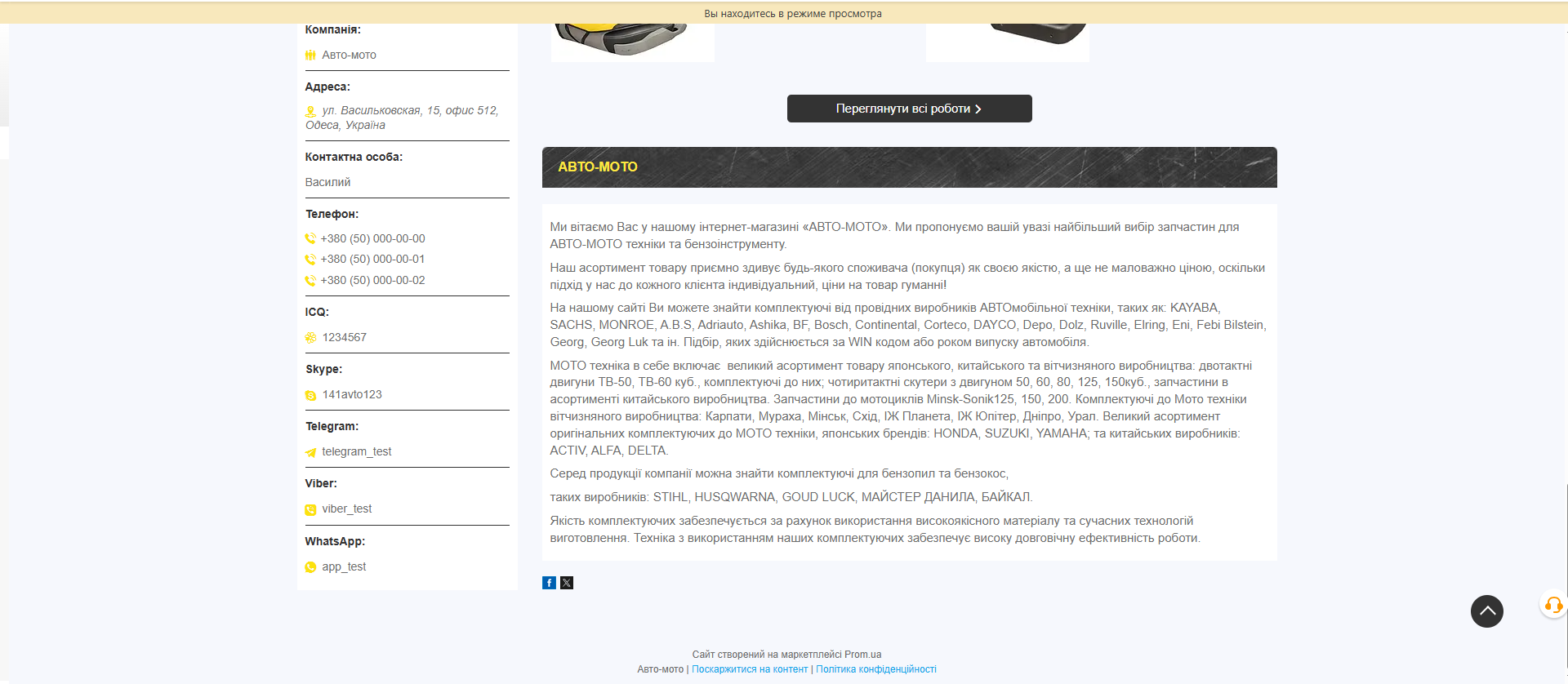Call phone number +380 (50) 000-00-00
This screenshot has height=684, width=1568.
[372, 238]
